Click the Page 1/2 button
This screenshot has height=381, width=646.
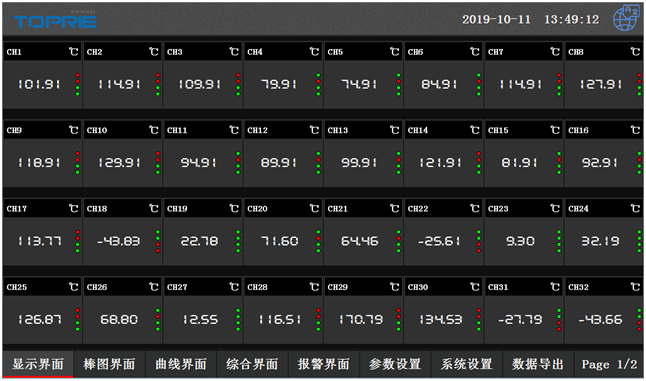click(609, 364)
